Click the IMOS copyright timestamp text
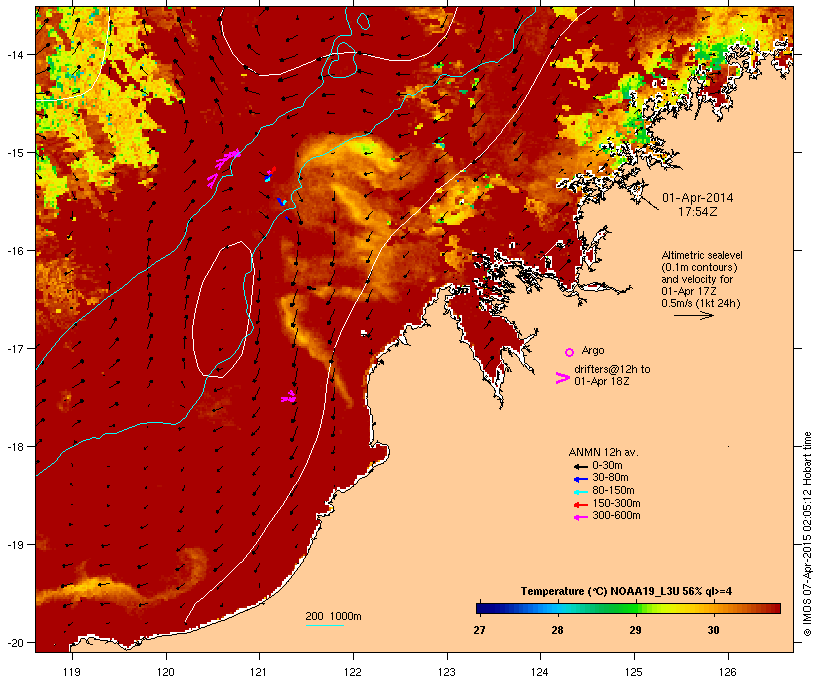820x680 pixels. [807, 534]
